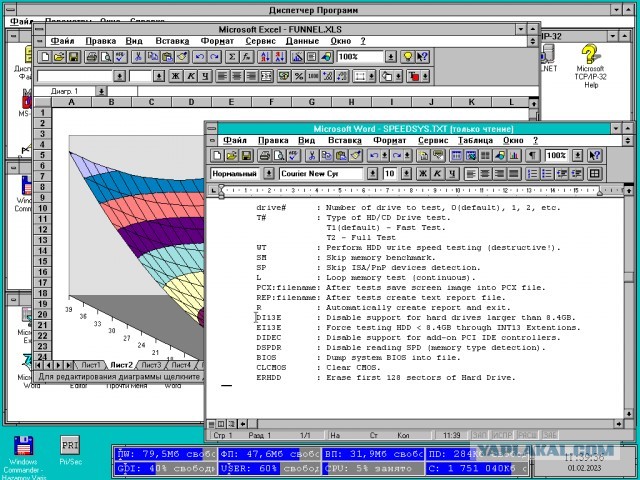Open the Courier New Cyr font dropdown
640x480 pixels.
point(372,174)
